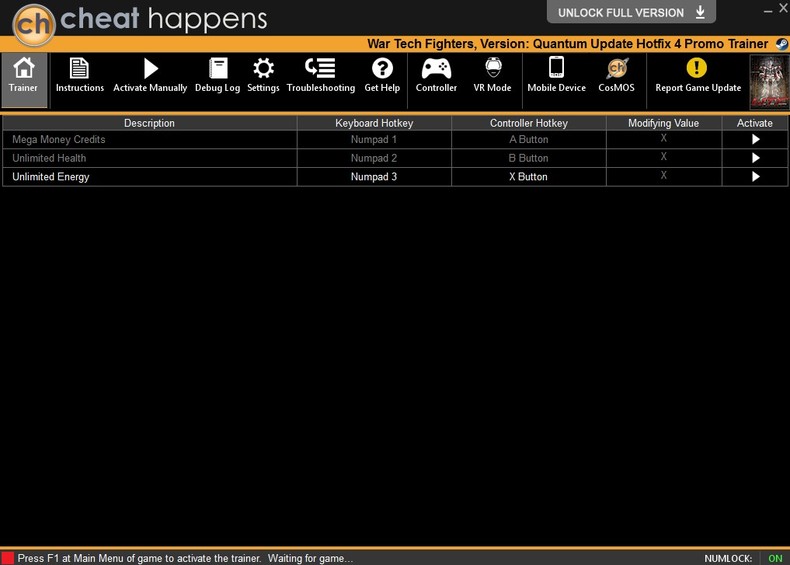The height and width of the screenshot is (565, 790).
Task: Click the Unlock Full Version button
Action: [631, 12]
